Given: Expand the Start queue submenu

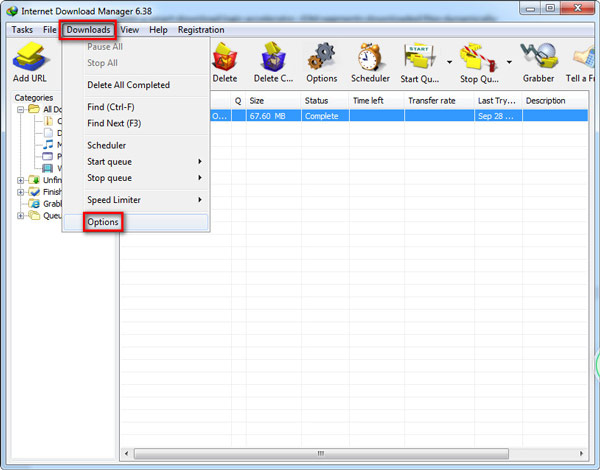Looking at the screenshot, I should pos(200,162).
